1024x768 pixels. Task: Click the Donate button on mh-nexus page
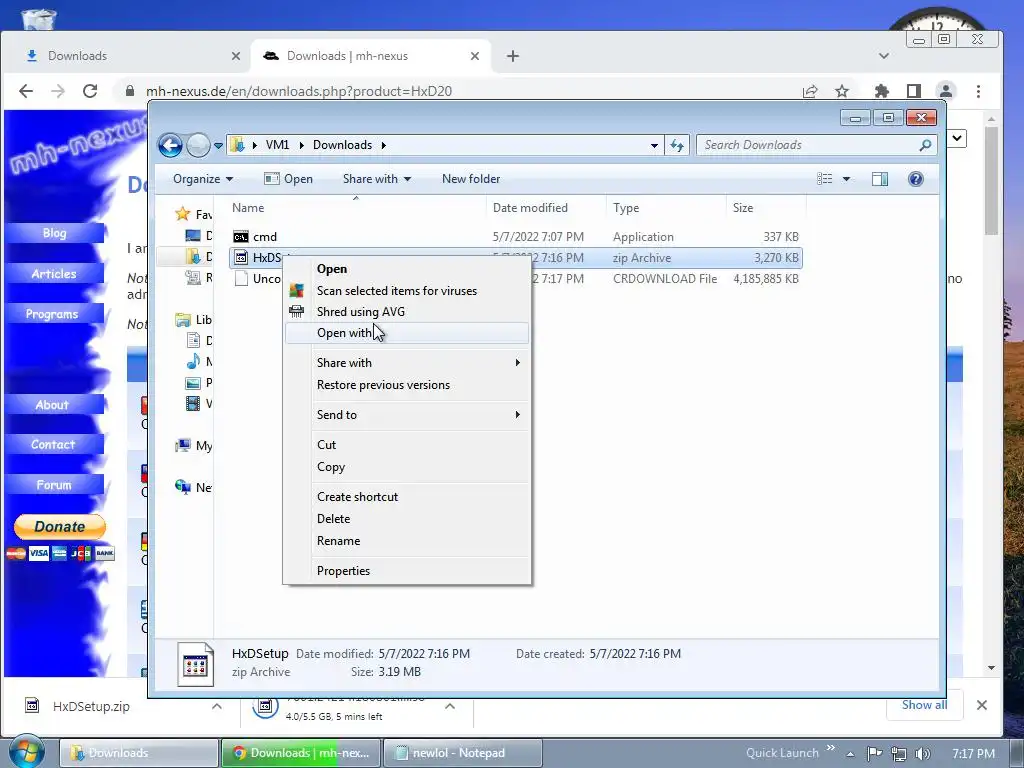59,526
